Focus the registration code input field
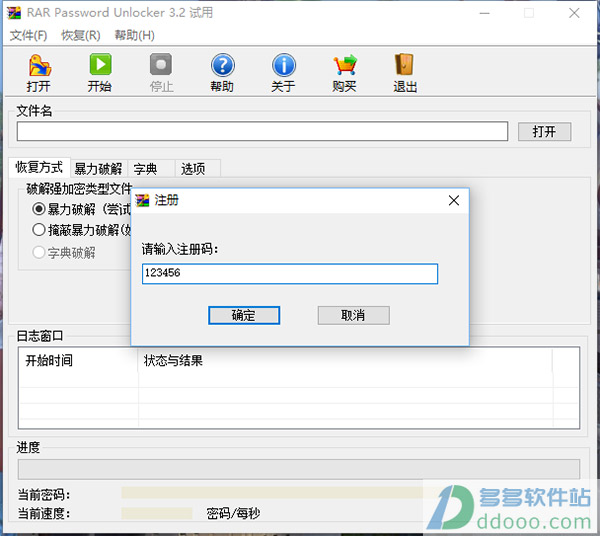Image resolution: width=600 pixels, height=536 pixels. coord(290,274)
